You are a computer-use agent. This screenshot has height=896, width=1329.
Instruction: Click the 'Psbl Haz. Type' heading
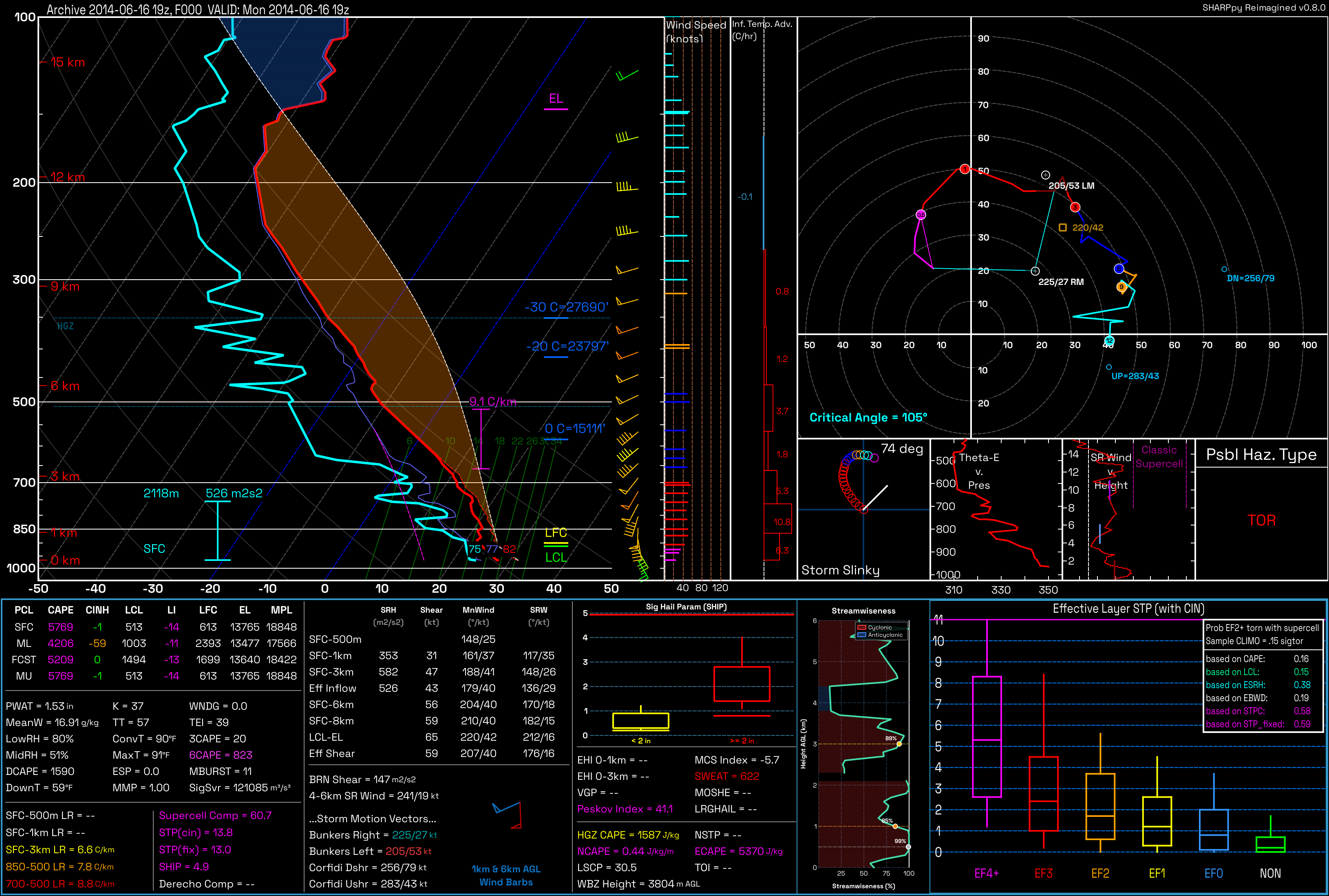tap(1261, 454)
